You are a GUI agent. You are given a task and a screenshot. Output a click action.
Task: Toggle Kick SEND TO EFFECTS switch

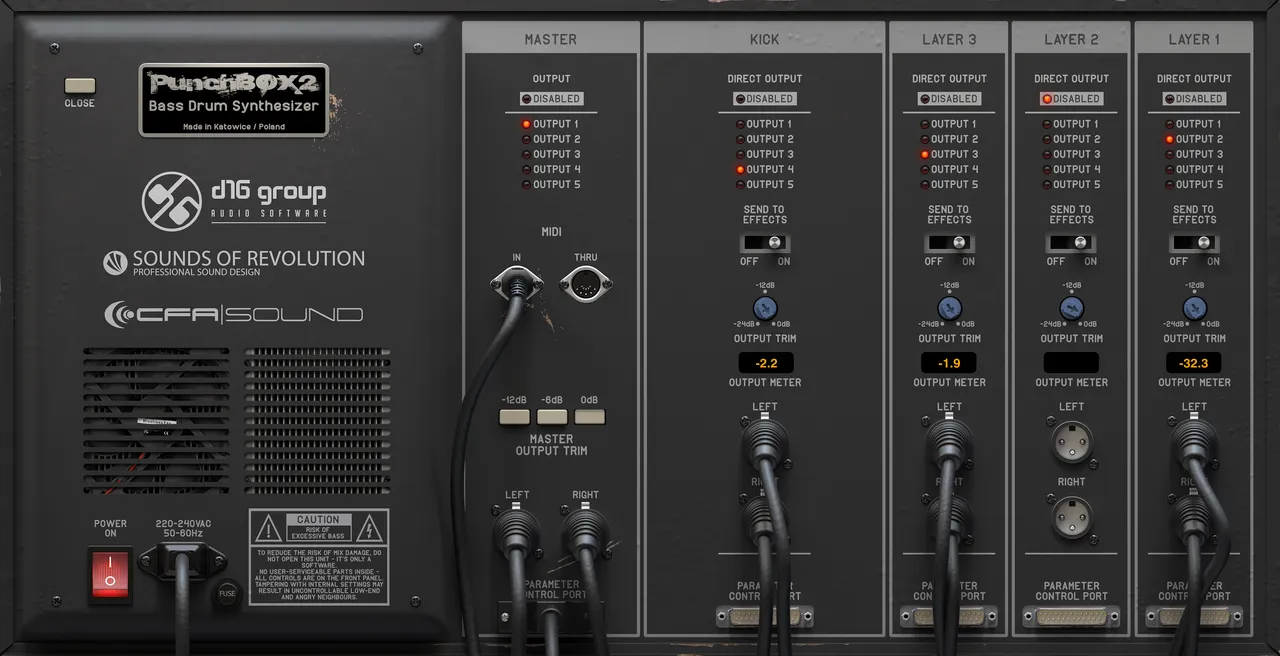(x=765, y=243)
